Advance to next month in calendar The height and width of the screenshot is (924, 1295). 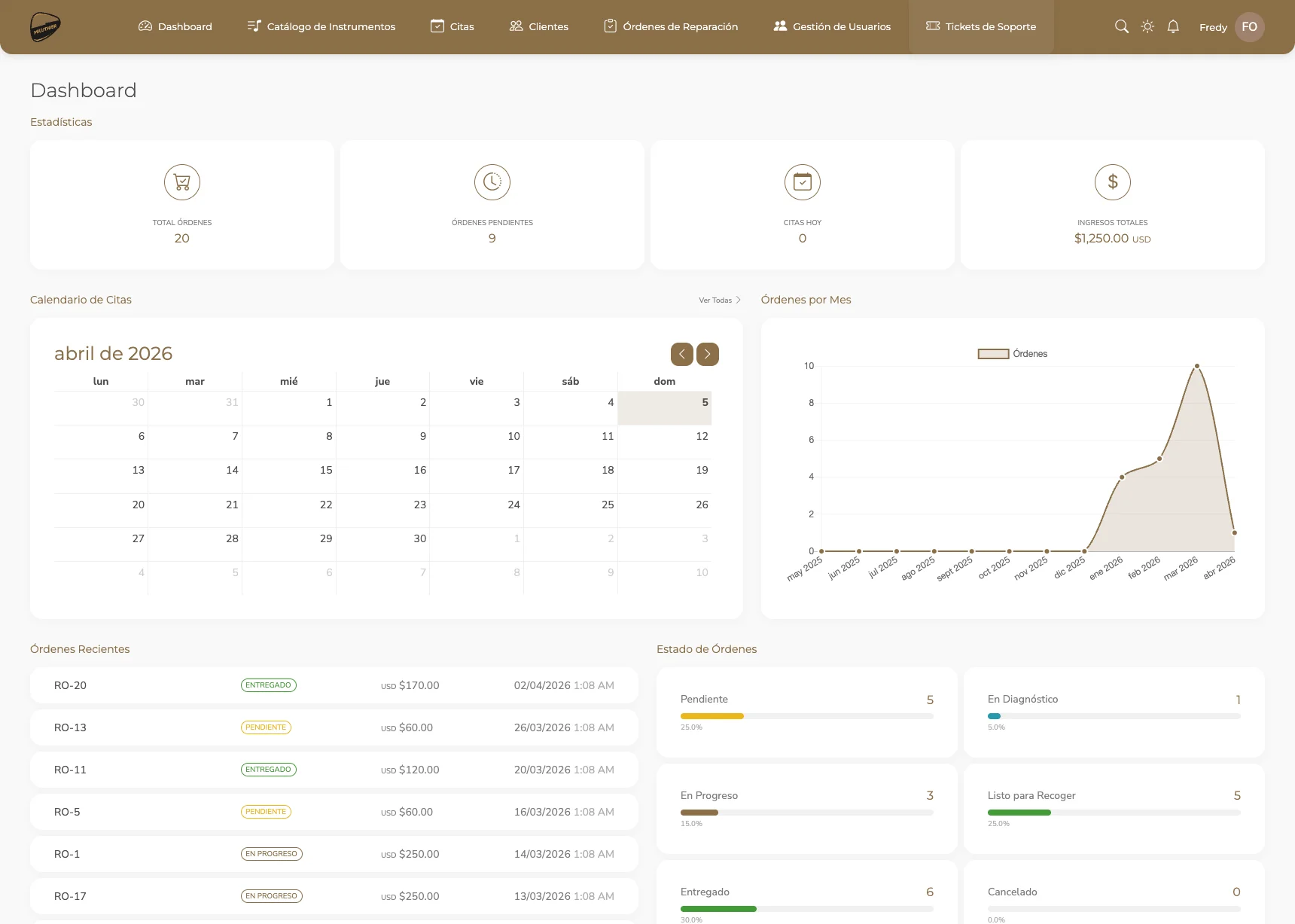(707, 354)
